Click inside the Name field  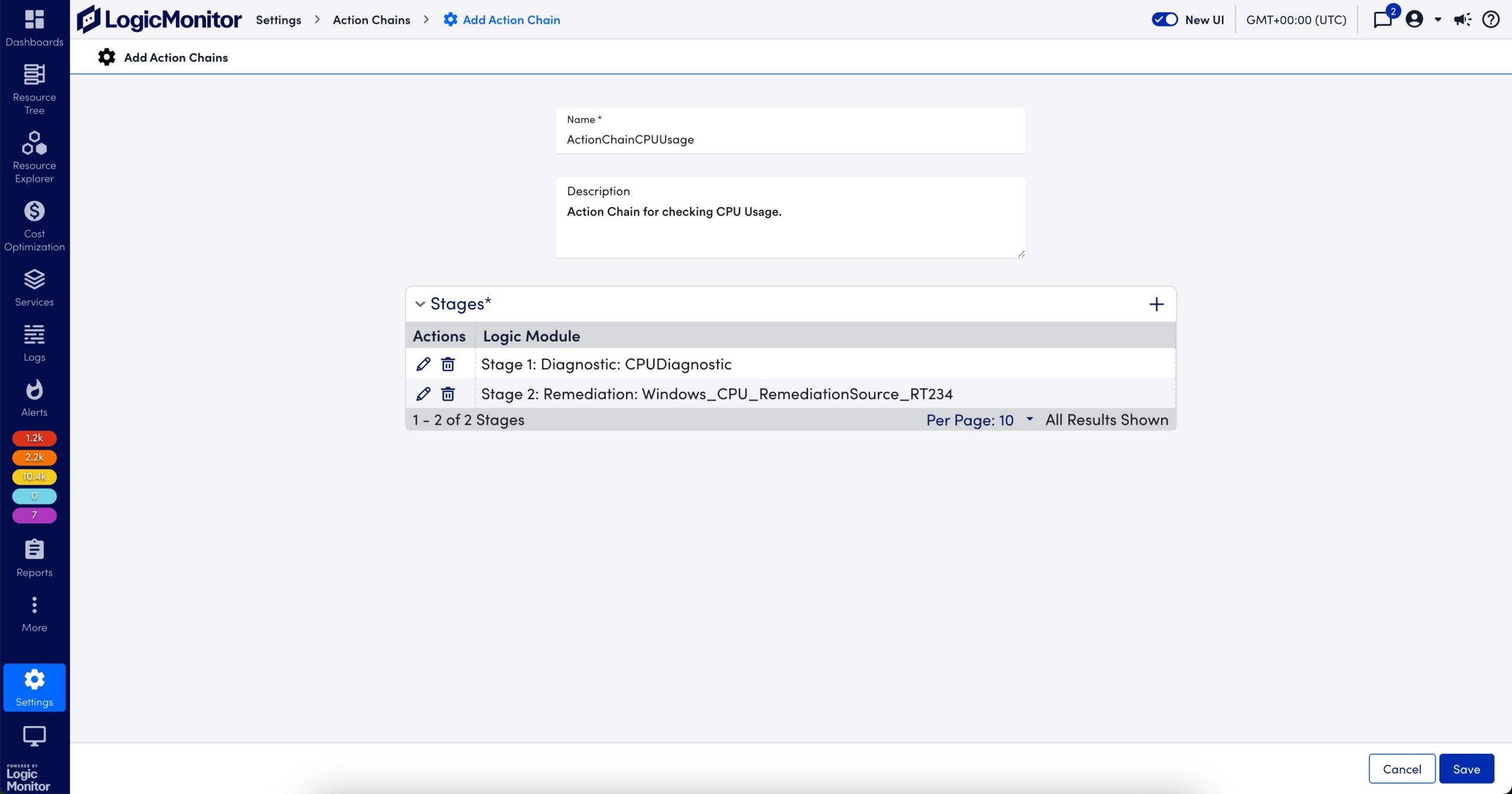click(790, 139)
